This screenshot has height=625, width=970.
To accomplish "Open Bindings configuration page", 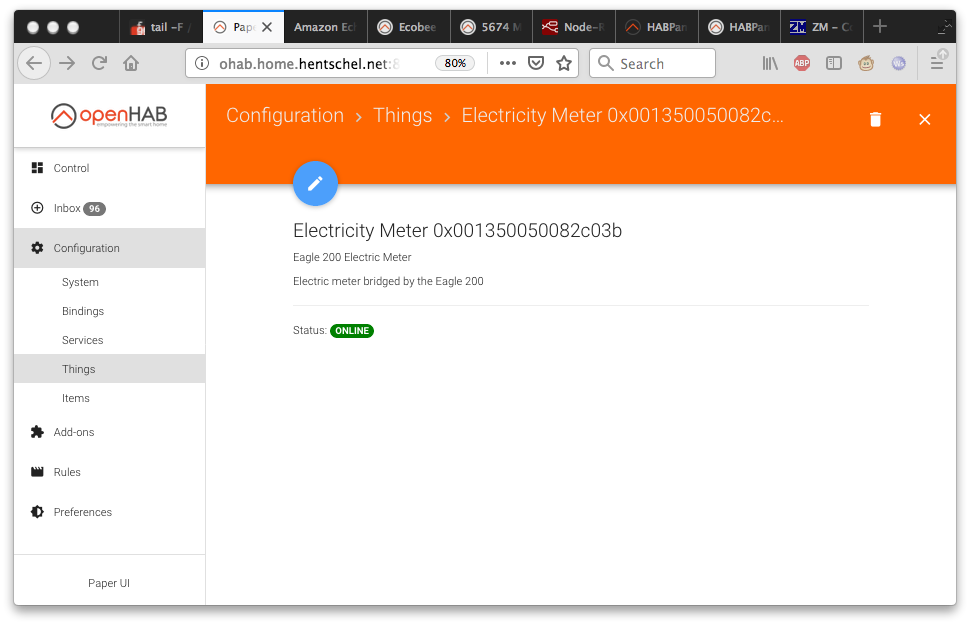I will click(83, 311).
